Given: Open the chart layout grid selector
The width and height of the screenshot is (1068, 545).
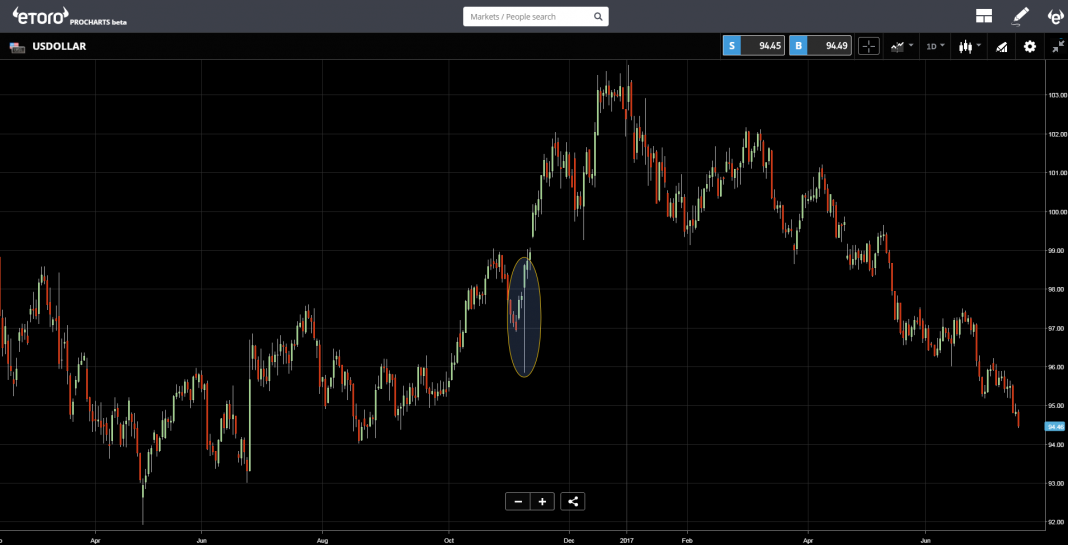Looking at the screenshot, I should [983, 16].
